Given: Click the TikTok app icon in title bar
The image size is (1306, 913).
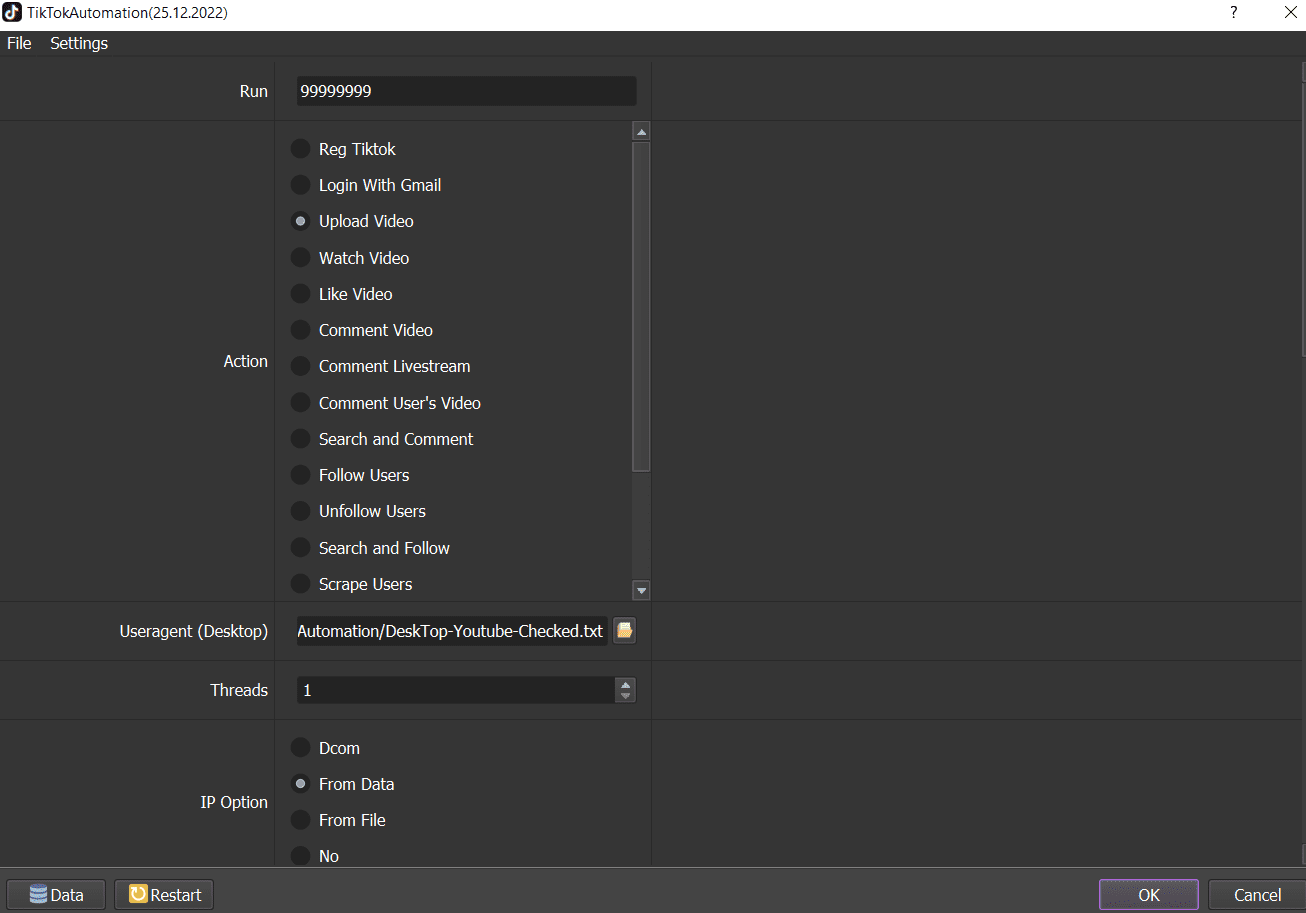Looking at the screenshot, I should 12,13.
